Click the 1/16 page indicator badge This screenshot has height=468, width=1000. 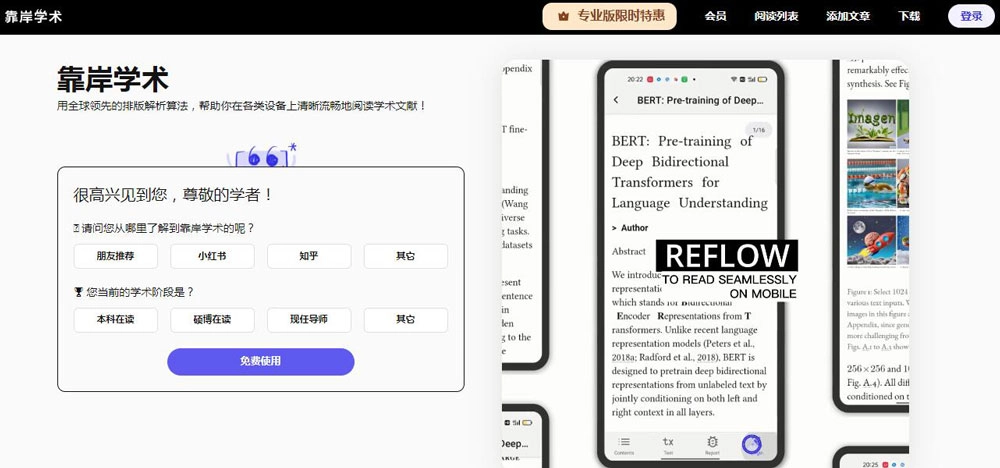tap(758, 130)
